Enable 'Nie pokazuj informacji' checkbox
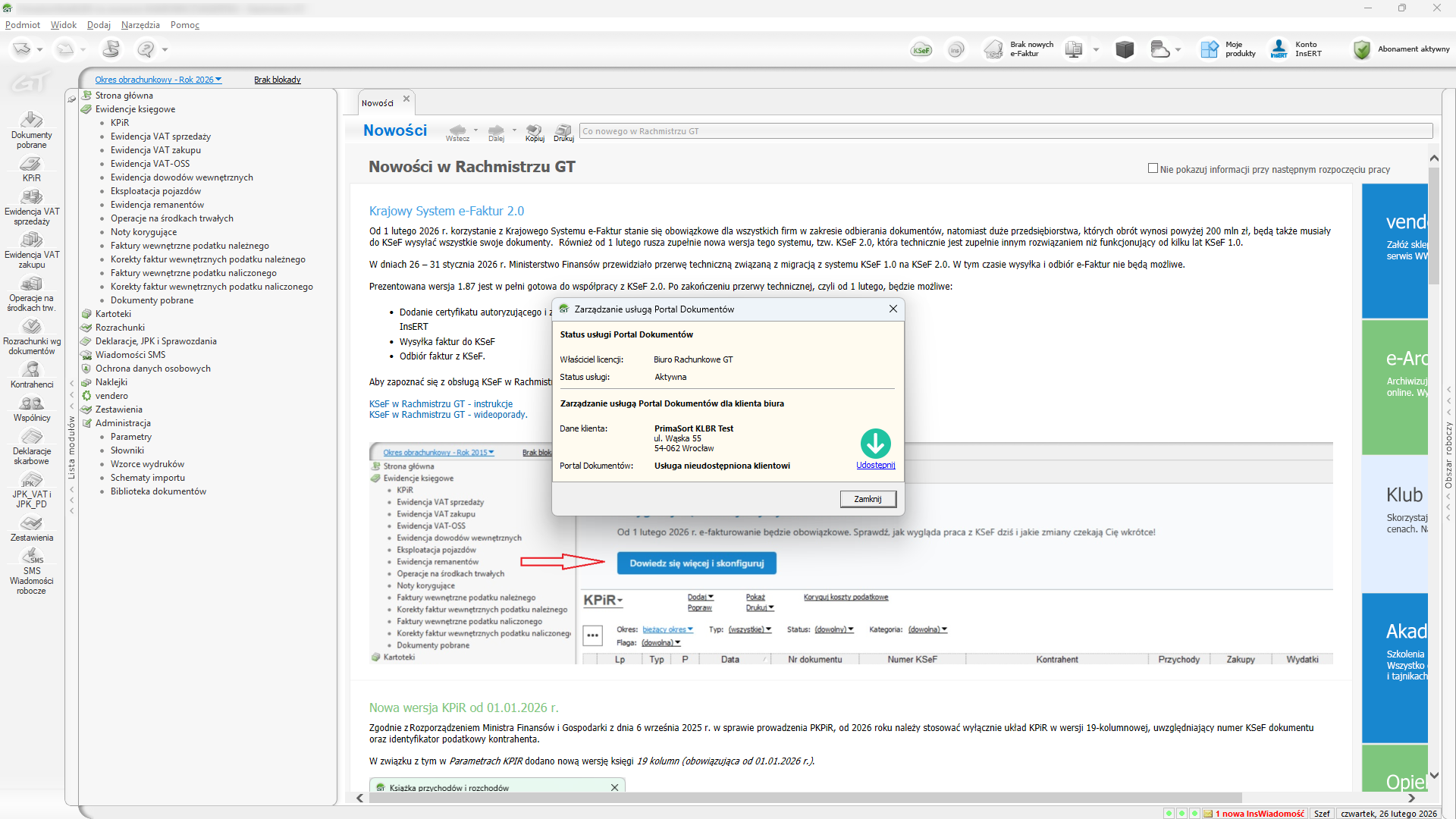Image resolution: width=1456 pixels, height=819 pixels. (x=1153, y=168)
